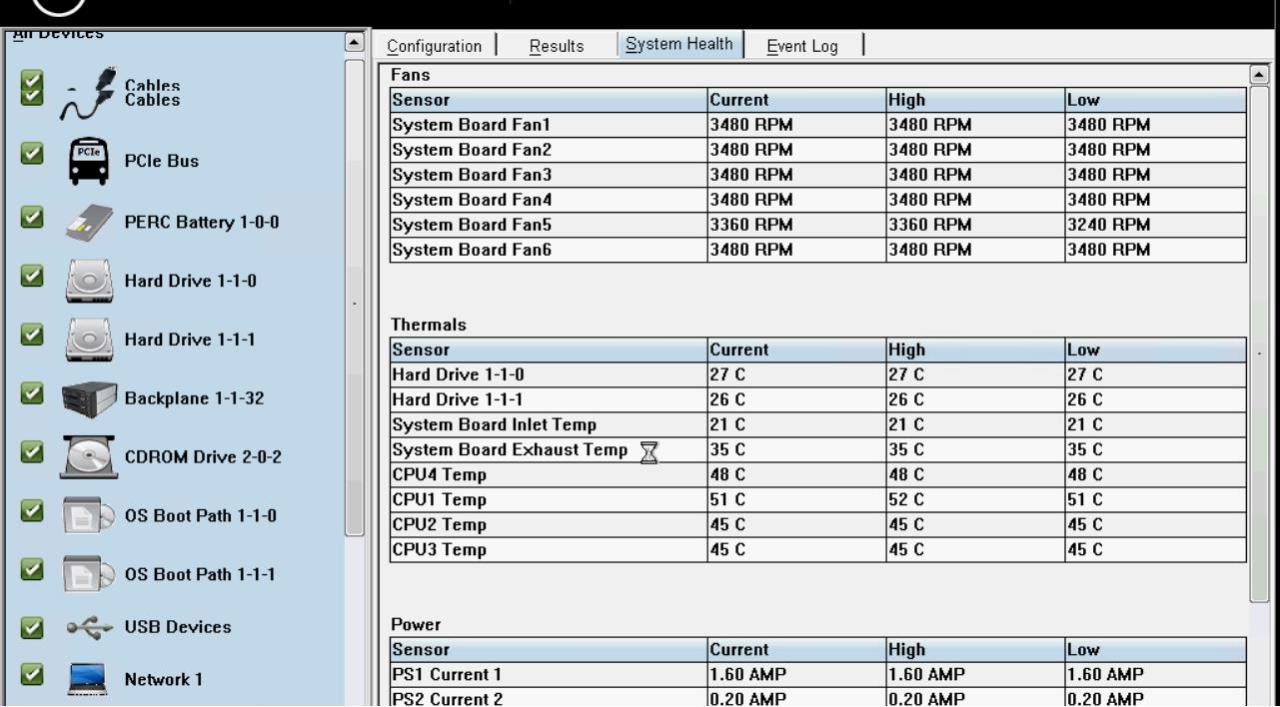Screen dimensions: 1280x707
Task: Open OS Boot Path 1-1-0 device
Action: point(88,515)
